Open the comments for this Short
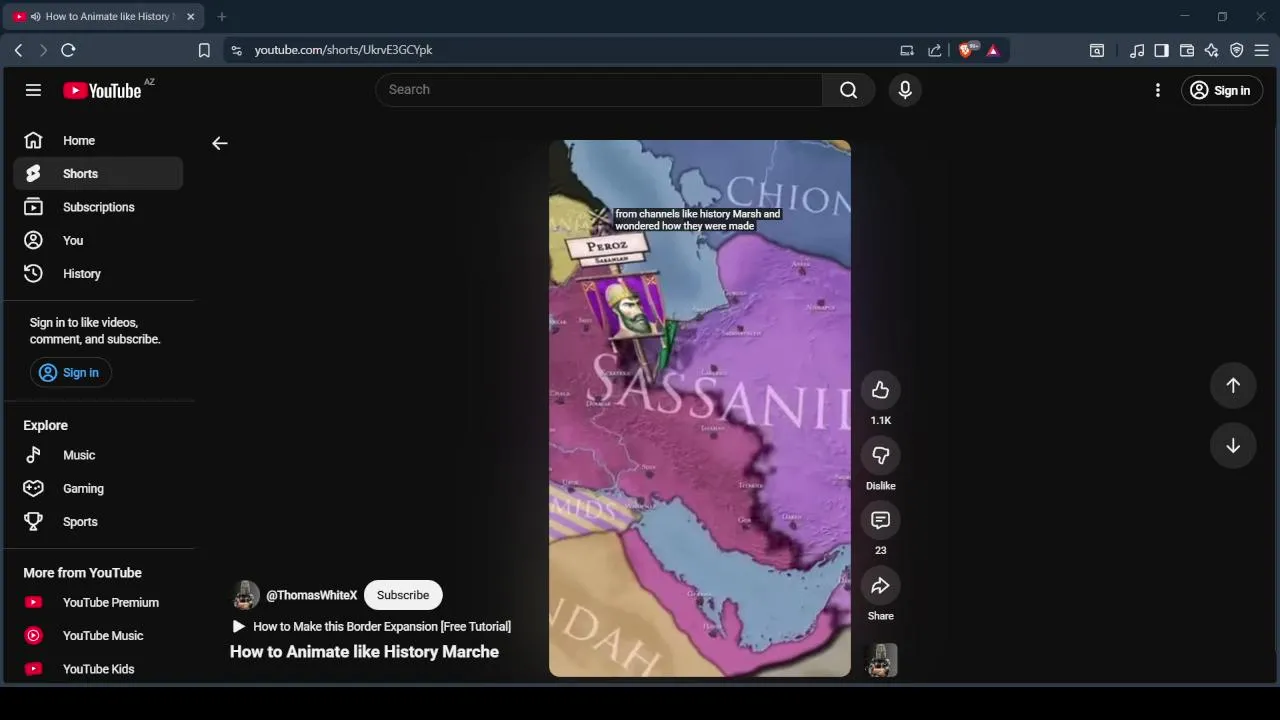This screenshot has height=720, width=1280. coord(881,520)
